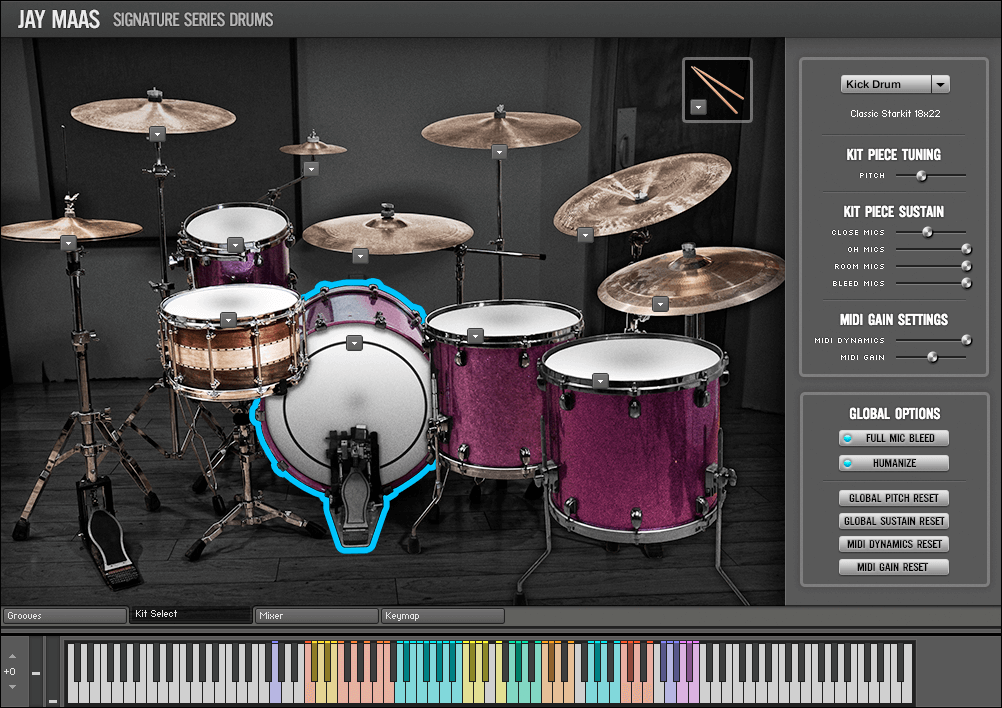The image size is (1002, 708).
Task: Open the floor tom selector arrow
Action: (600, 380)
